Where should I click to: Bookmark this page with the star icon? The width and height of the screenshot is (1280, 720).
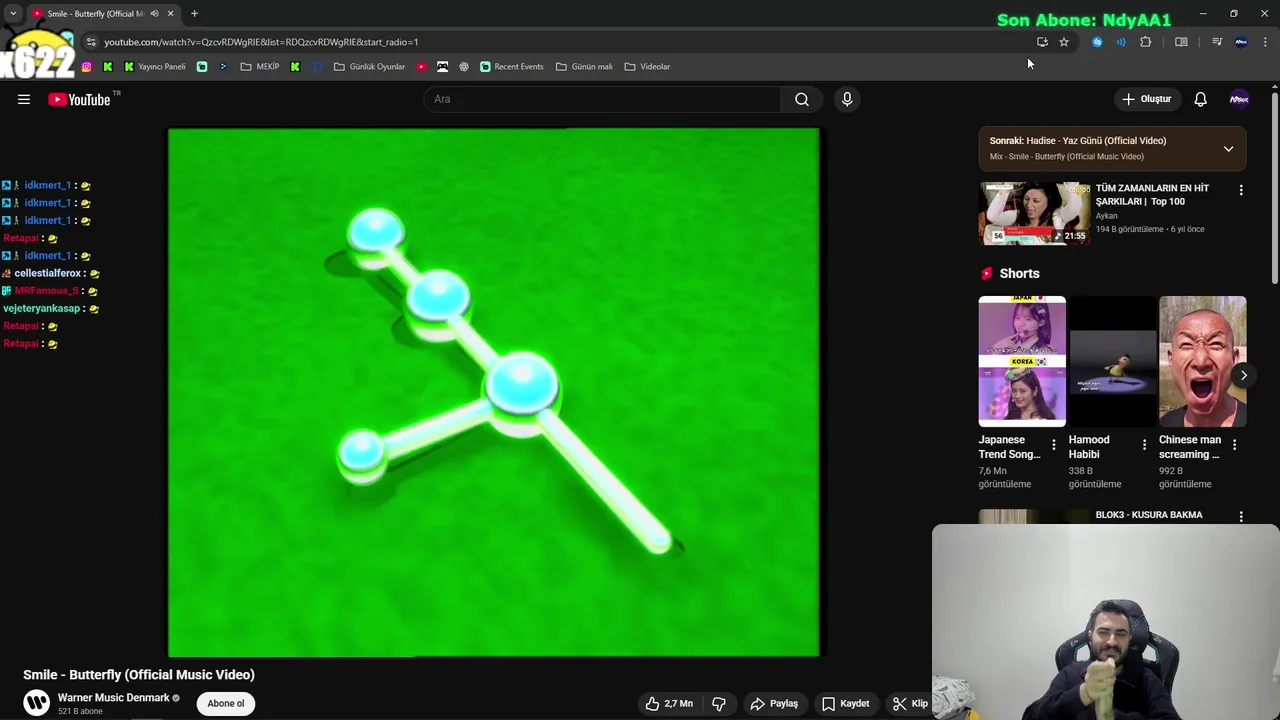point(1064,42)
